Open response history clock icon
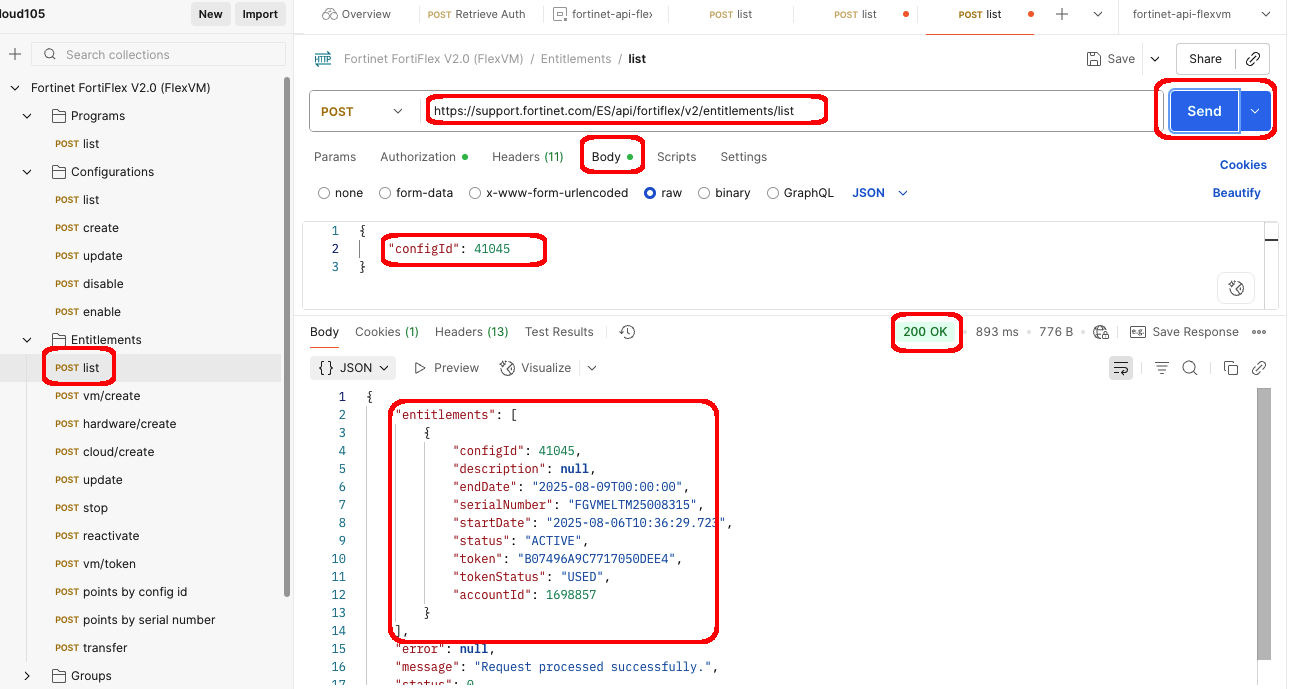Screen dimensions: 1295x689 click(x=627, y=332)
